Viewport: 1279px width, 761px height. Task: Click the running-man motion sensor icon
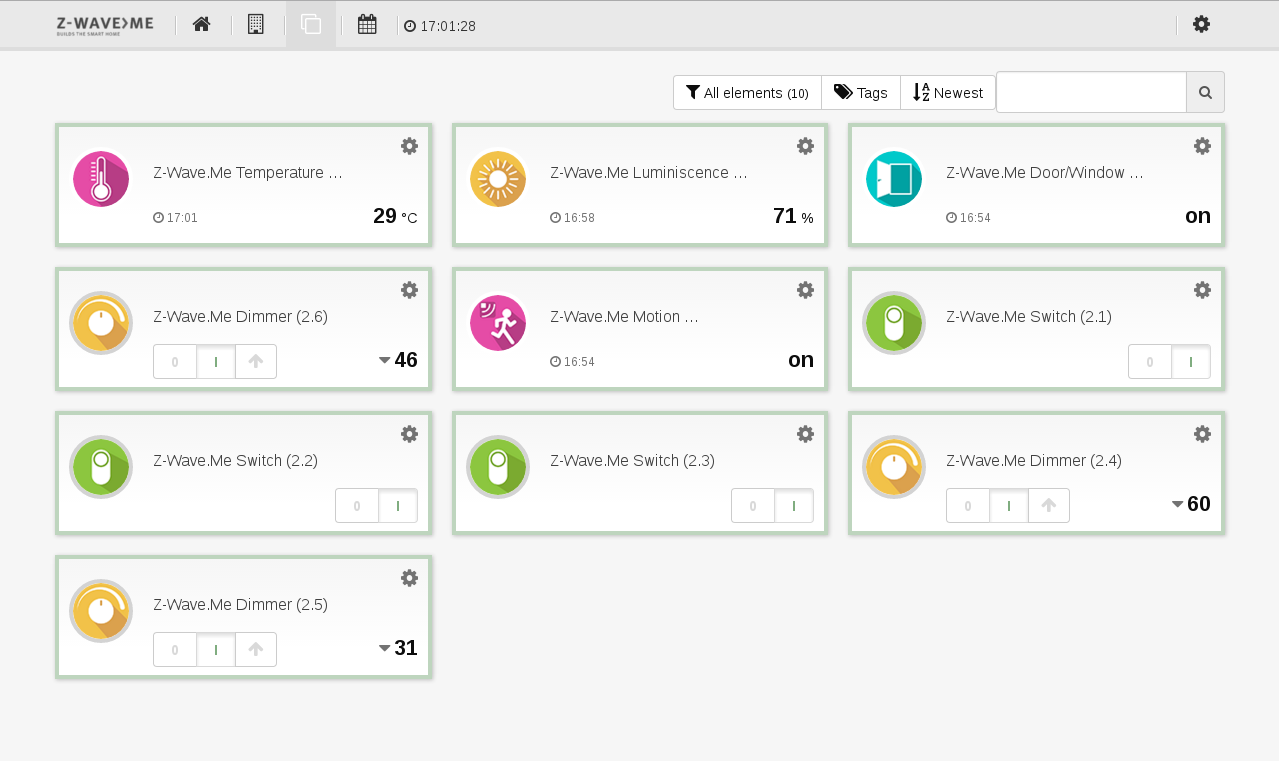tap(498, 323)
